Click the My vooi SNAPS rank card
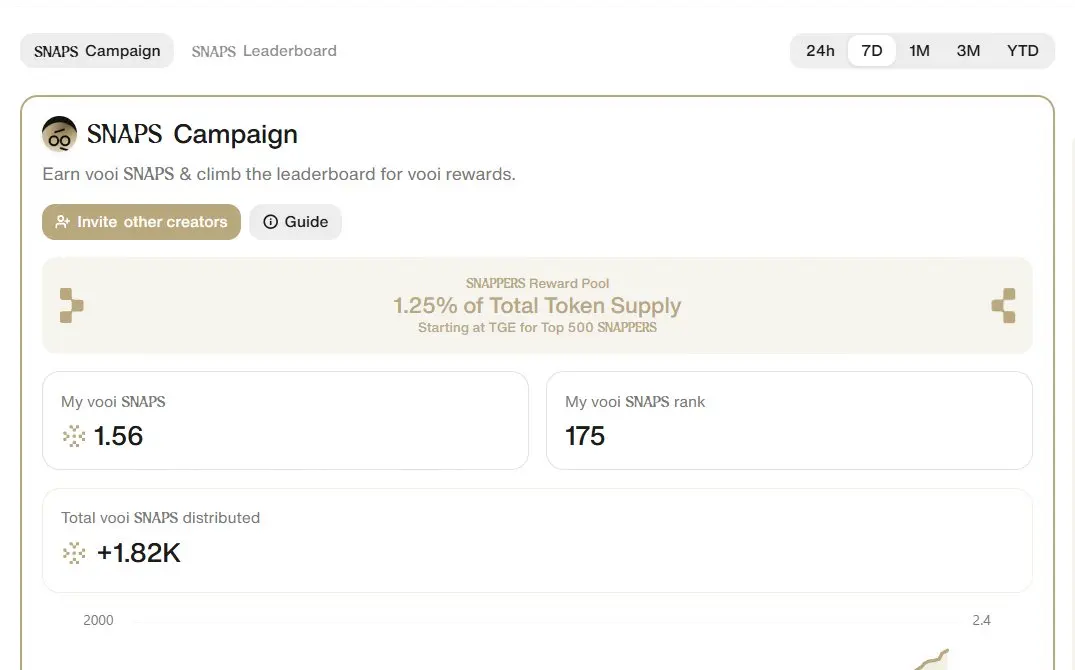The width and height of the screenshot is (1075, 670). [x=789, y=420]
